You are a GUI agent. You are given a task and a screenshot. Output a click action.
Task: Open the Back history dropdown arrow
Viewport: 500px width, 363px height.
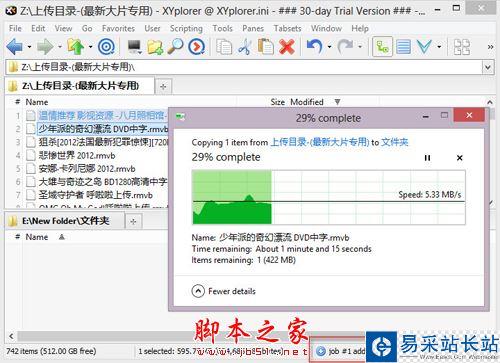tap(29, 47)
